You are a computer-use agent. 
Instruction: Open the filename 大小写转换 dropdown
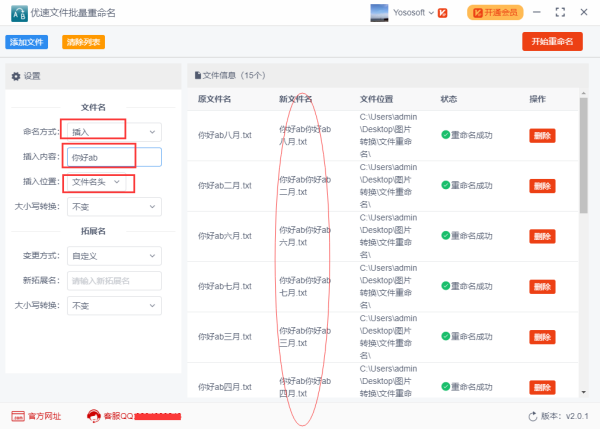(x=112, y=206)
